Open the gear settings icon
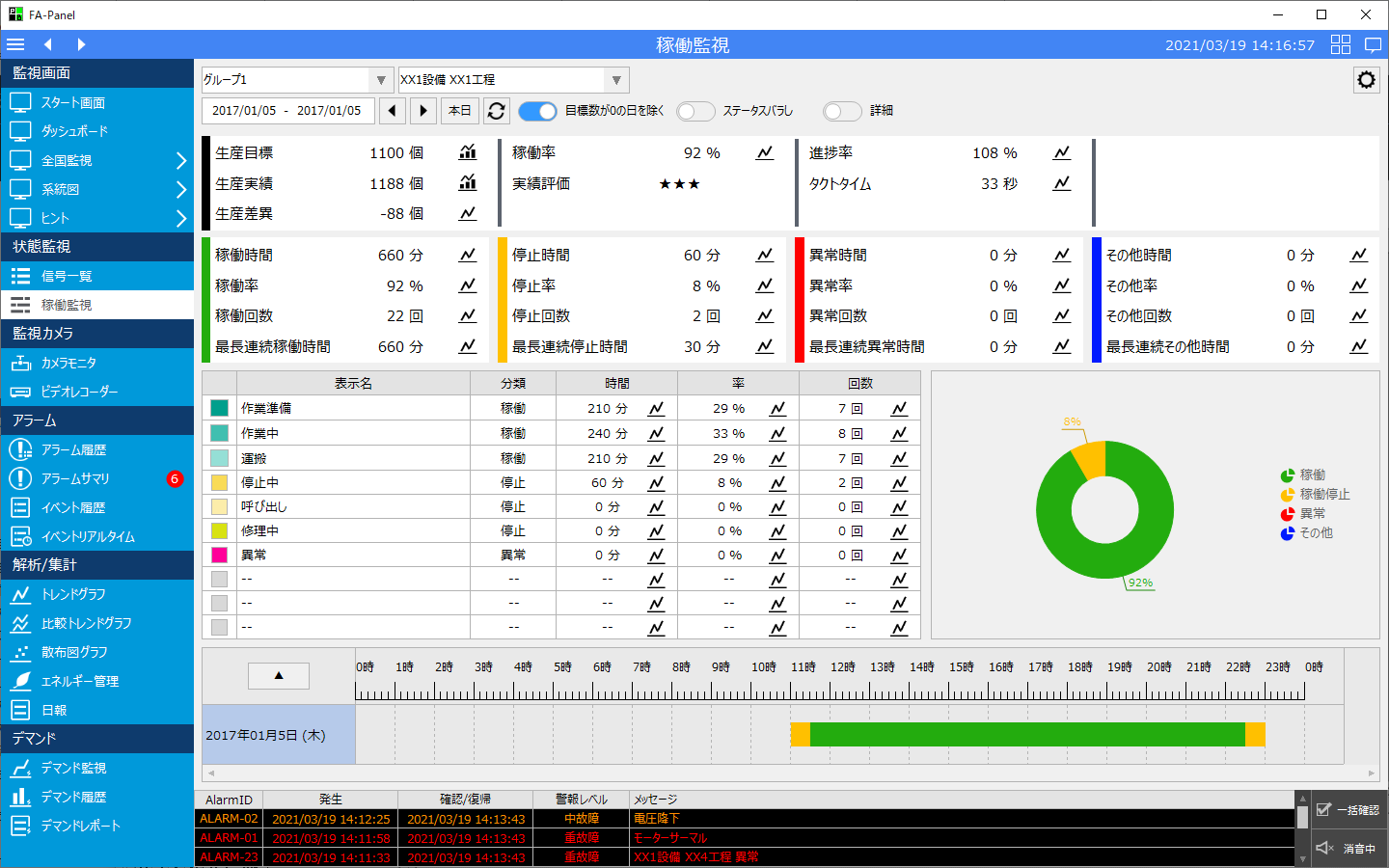1389x868 pixels. pyautogui.click(x=1366, y=80)
